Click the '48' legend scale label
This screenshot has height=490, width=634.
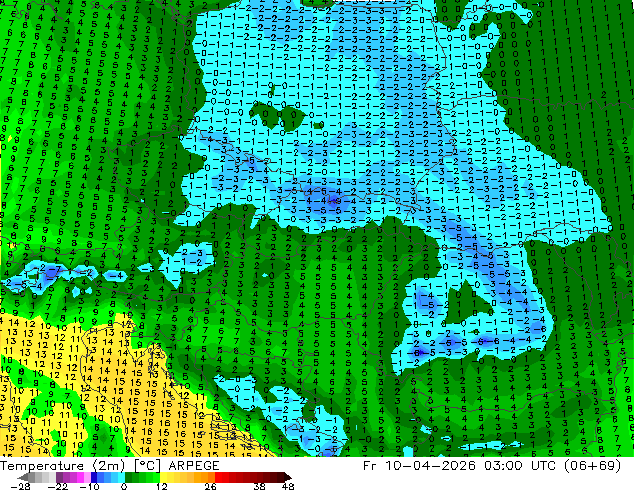click(x=288, y=486)
